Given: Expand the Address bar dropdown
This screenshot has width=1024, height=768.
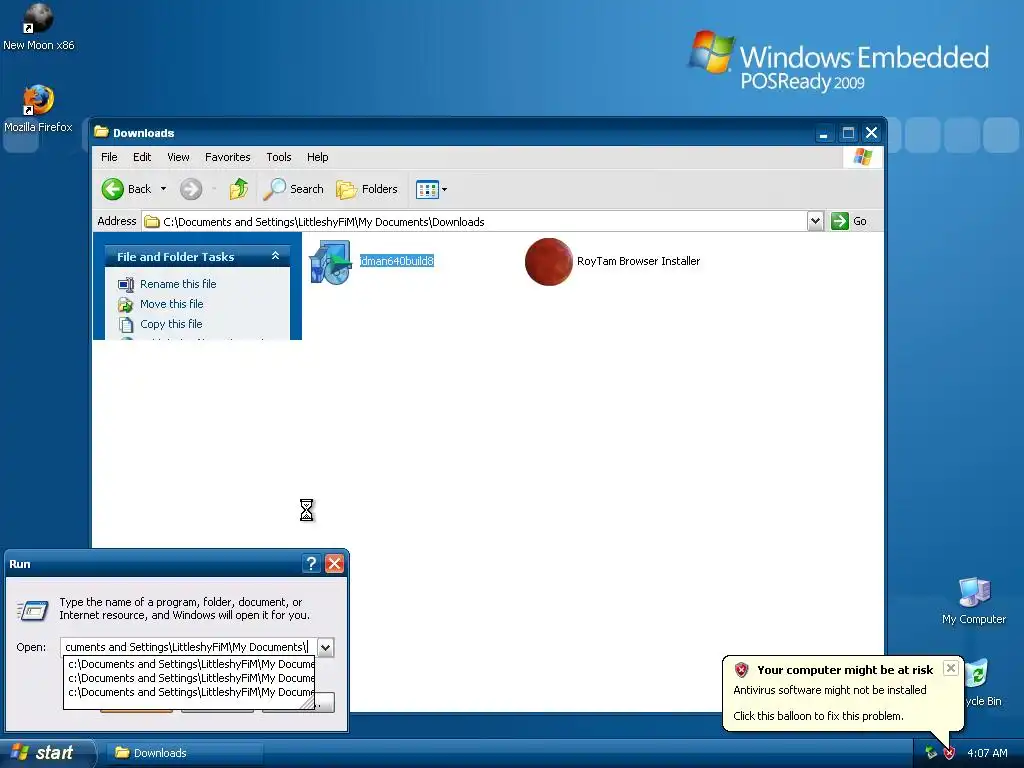Looking at the screenshot, I should point(815,221).
